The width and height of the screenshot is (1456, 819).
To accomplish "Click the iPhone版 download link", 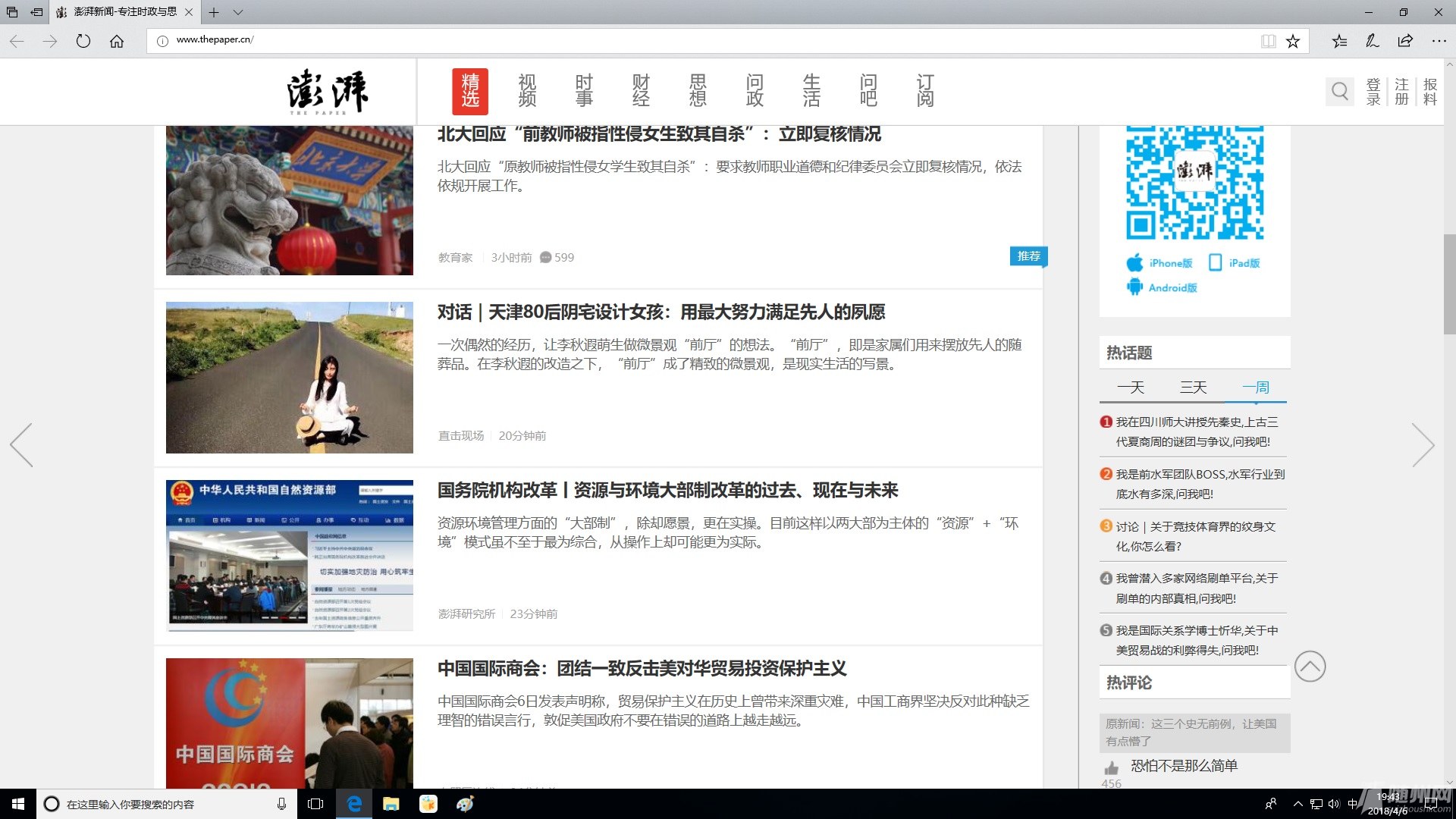I will pyautogui.click(x=1159, y=263).
